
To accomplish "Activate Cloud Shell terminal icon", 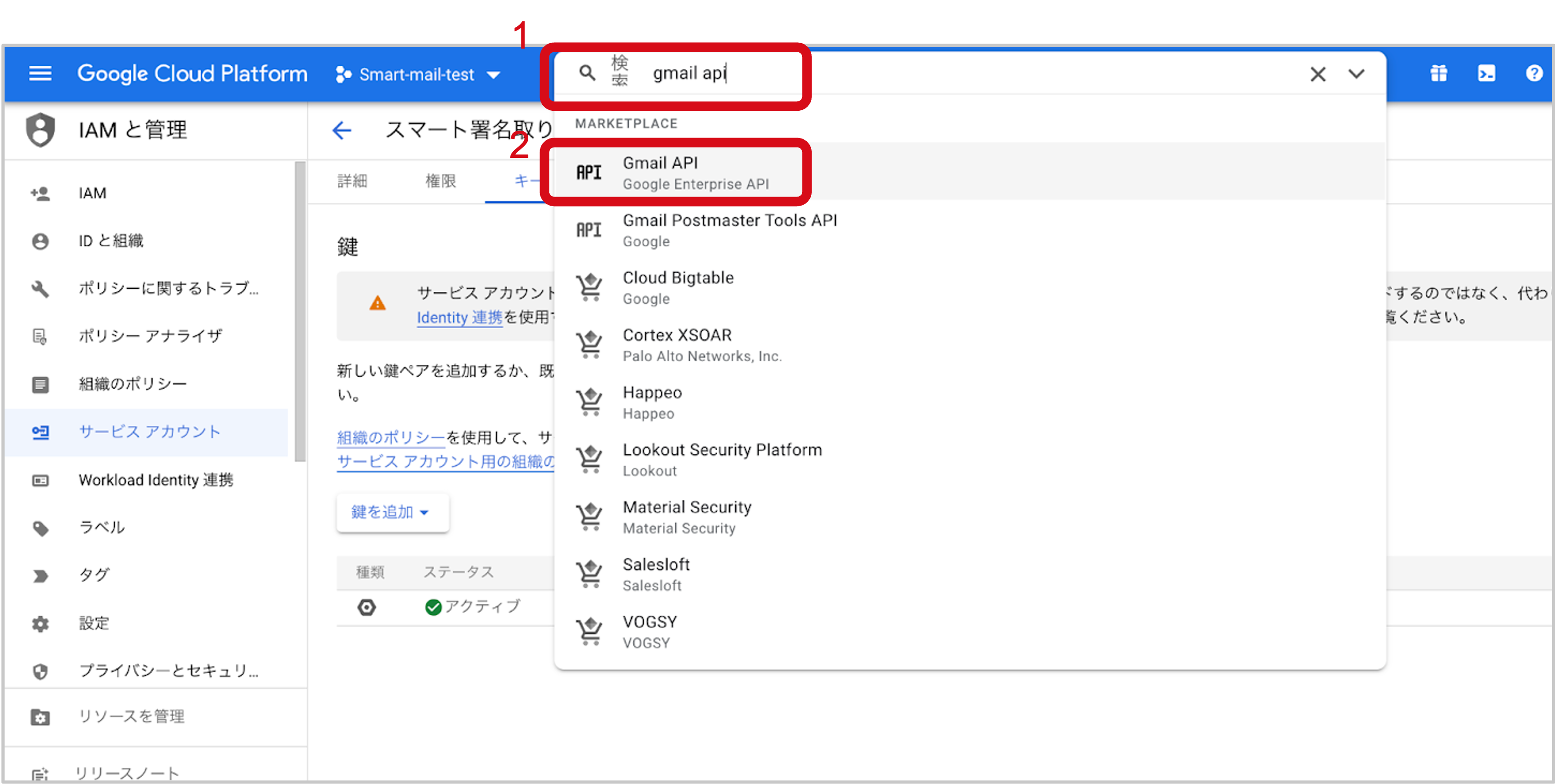I will click(1486, 74).
